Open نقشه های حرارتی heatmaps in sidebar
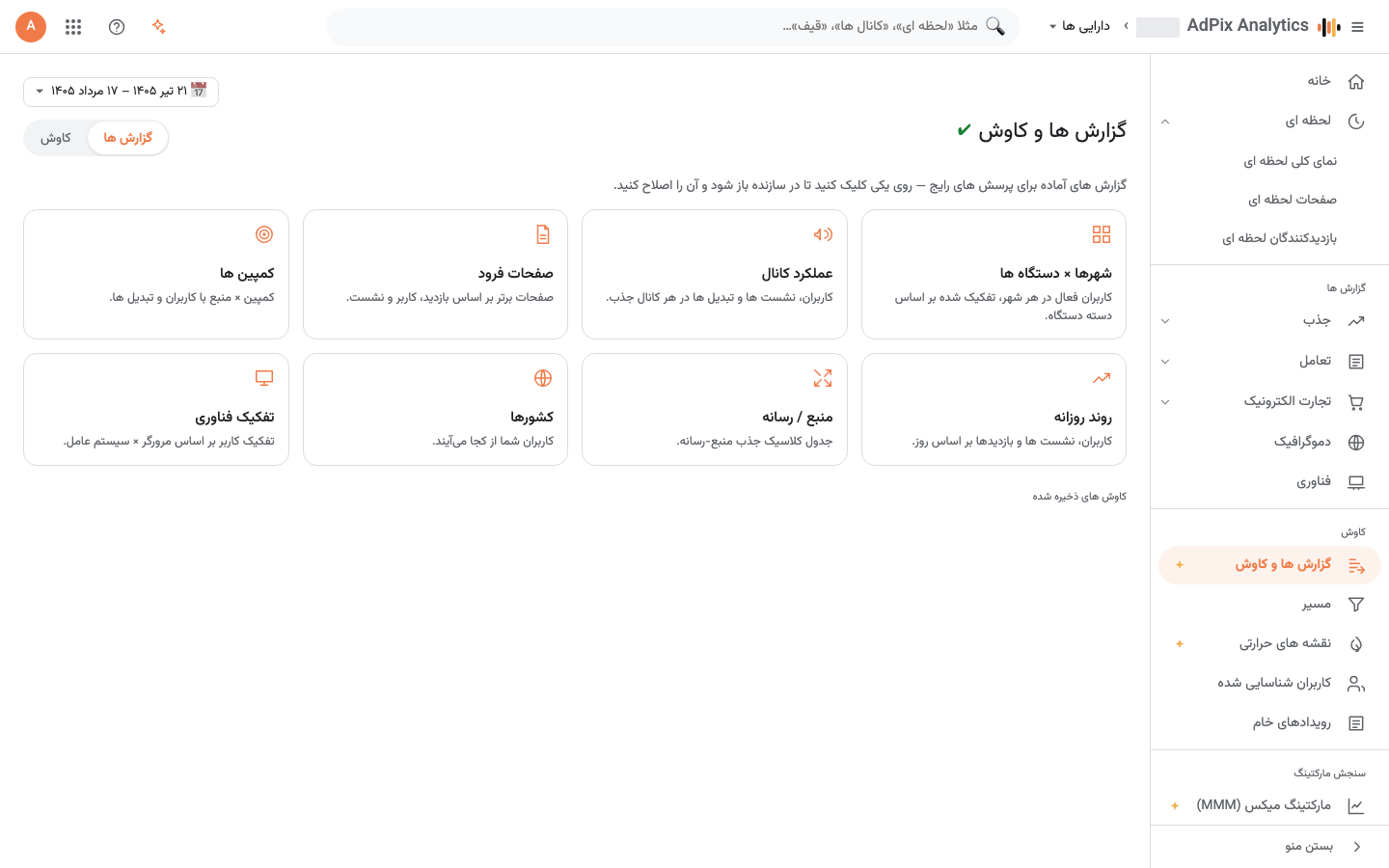Screen dimensions: 1389x868 coord(1269,643)
